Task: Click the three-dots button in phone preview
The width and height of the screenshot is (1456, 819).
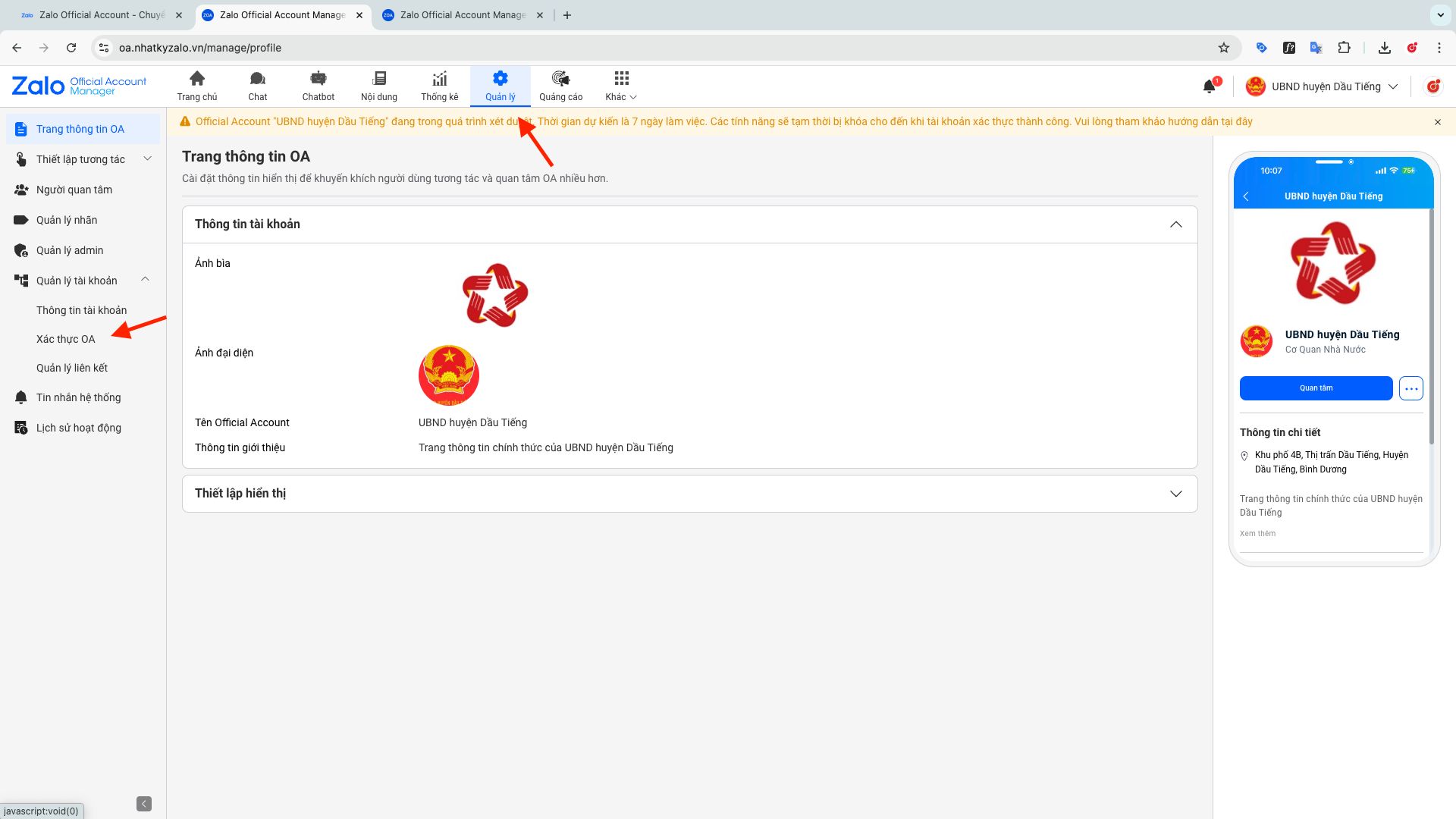Action: tap(1410, 388)
